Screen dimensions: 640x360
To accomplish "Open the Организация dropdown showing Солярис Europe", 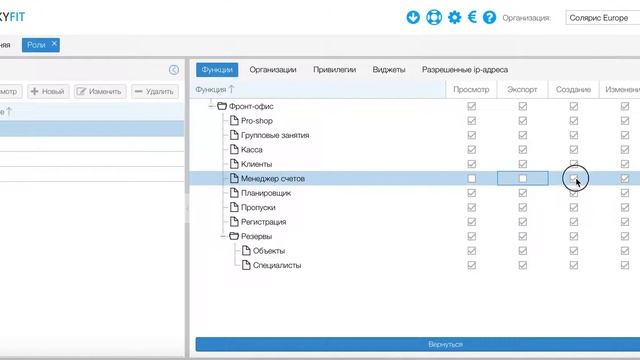I will pos(602,18).
